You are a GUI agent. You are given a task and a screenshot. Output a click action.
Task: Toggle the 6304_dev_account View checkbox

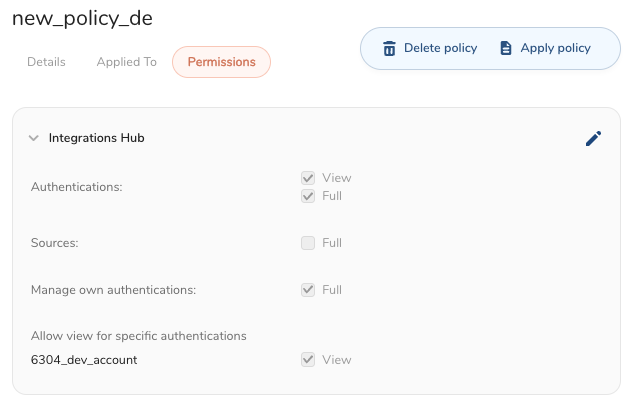(308, 360)
